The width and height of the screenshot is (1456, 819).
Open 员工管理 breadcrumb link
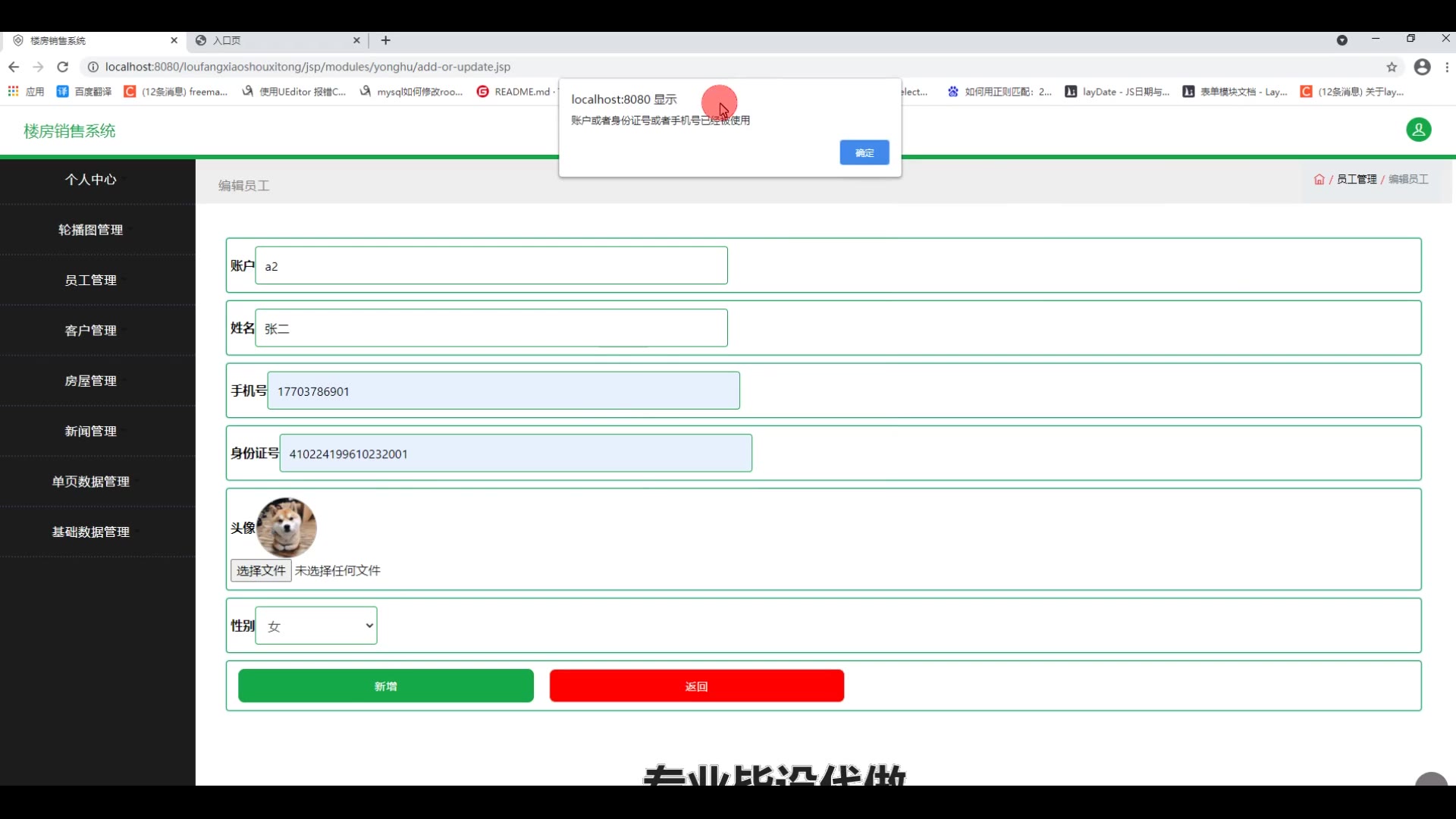(1356, 180)
